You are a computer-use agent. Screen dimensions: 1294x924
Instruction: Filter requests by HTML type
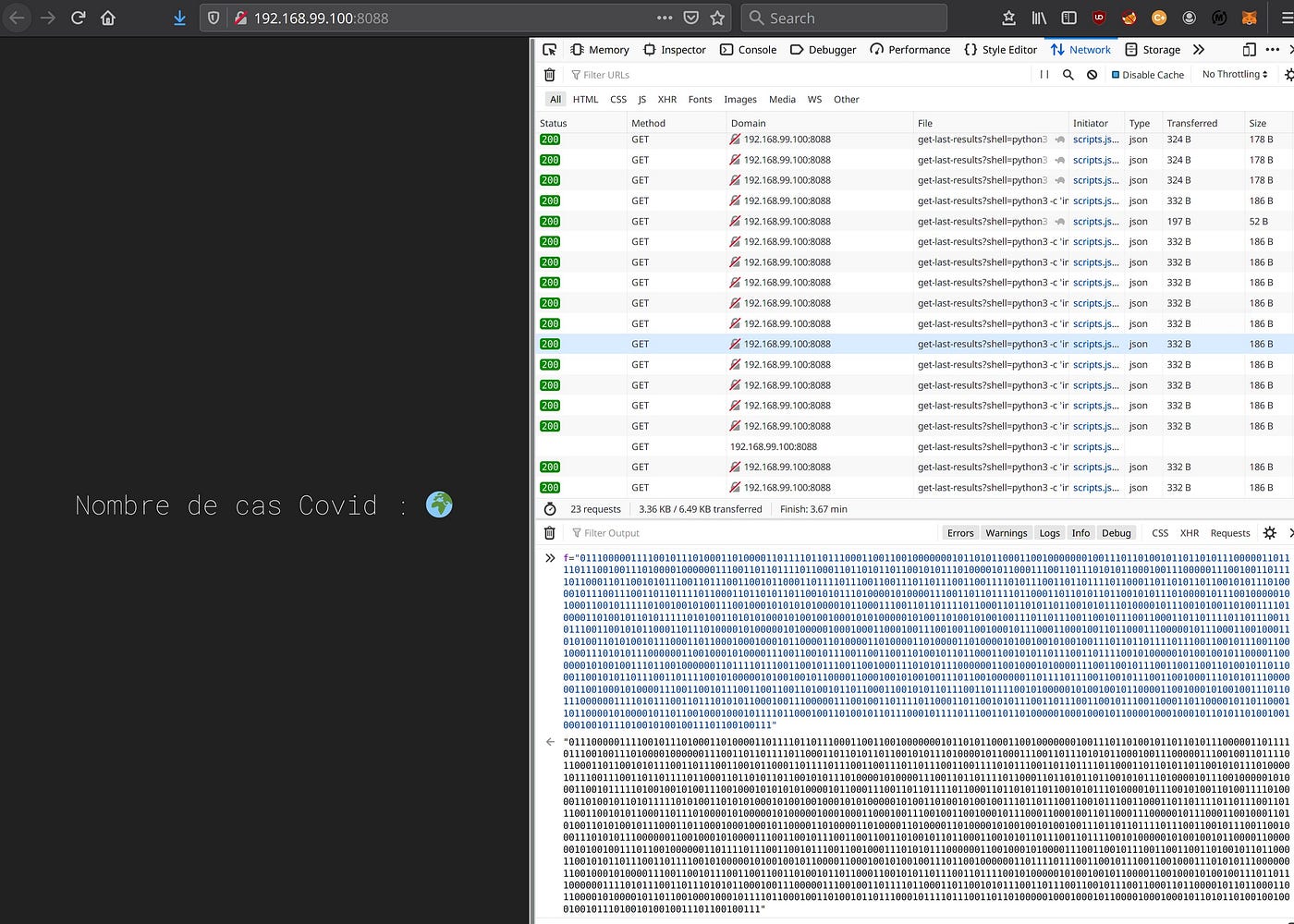[x=585, y=100]
